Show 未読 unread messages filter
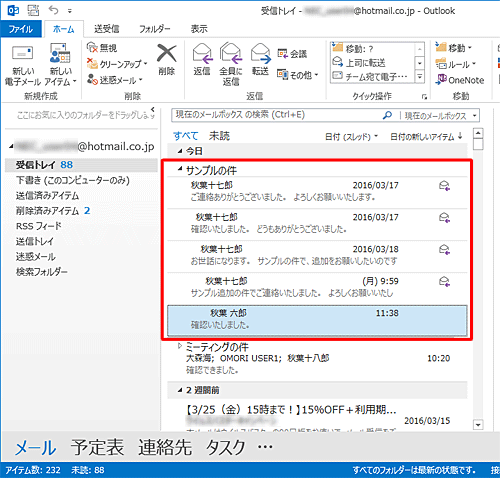 click(219, 136)
